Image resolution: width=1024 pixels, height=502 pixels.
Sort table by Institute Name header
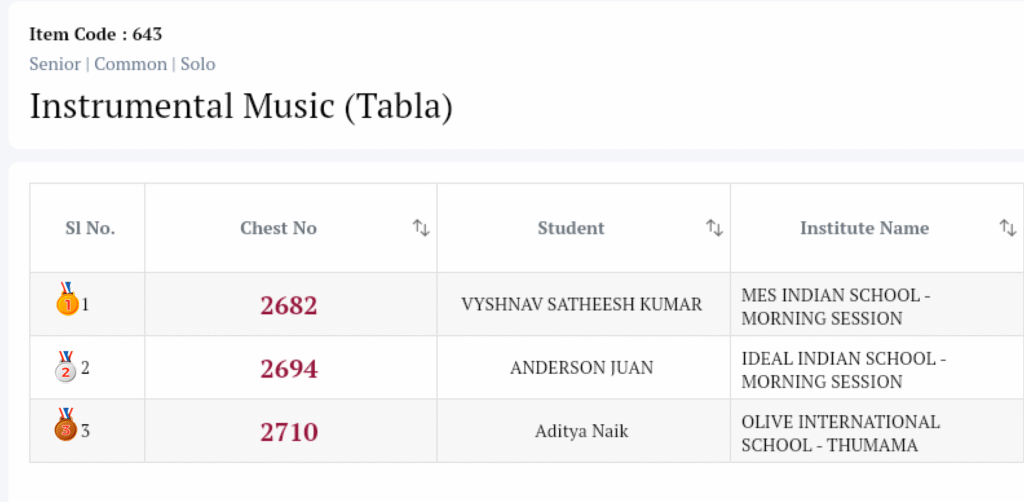[x=864, y=228]
